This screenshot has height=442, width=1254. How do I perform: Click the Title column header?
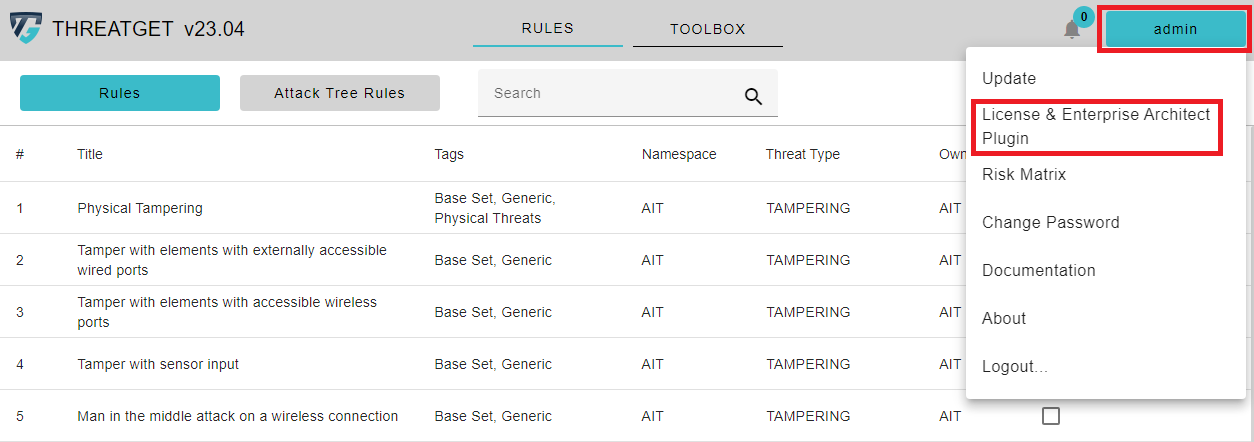[90, 154]
